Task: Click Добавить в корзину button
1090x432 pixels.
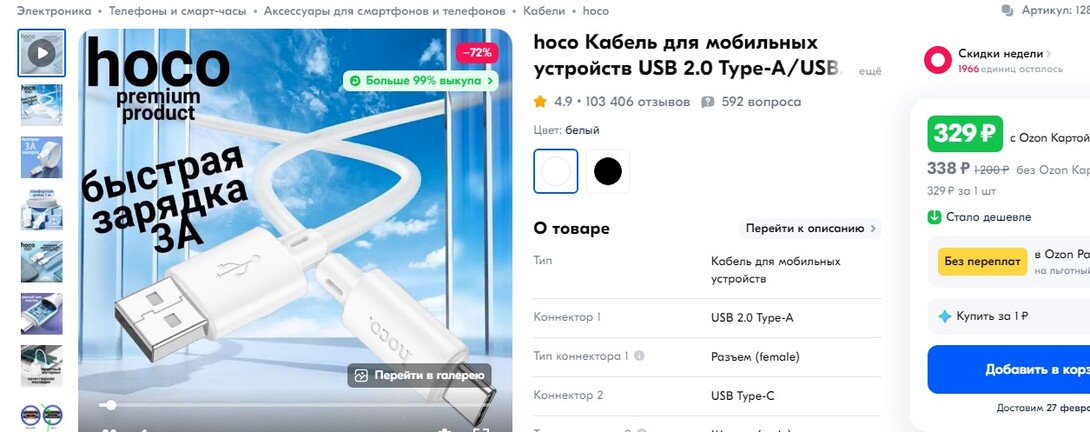Action: (x=1009, y=369)
